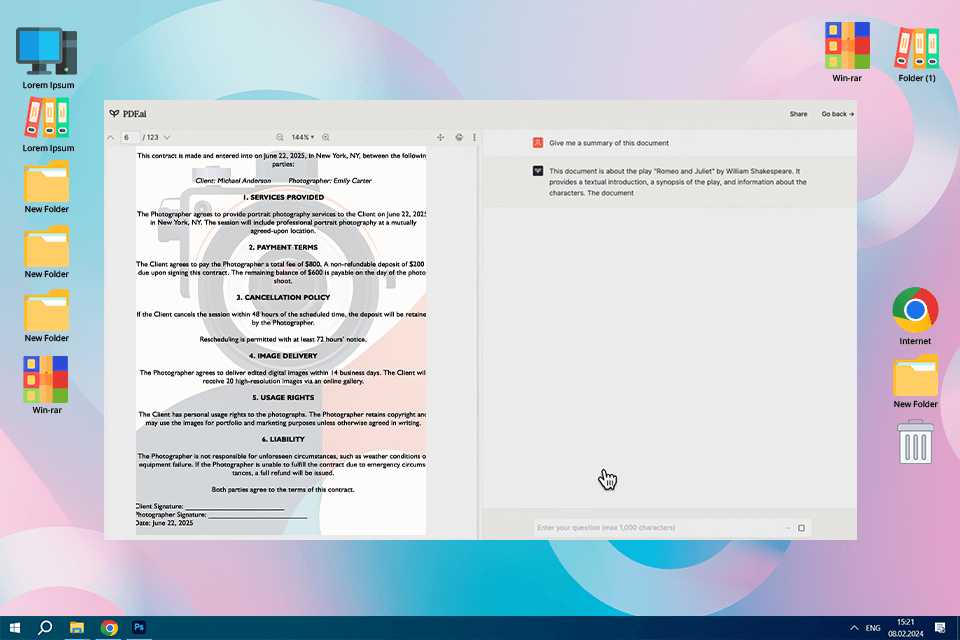This screenshot has height=640, width=960.
Task: Open the Internet Chrome desktop shortcut
Action: pyautogui.click(x=915, y=315)
